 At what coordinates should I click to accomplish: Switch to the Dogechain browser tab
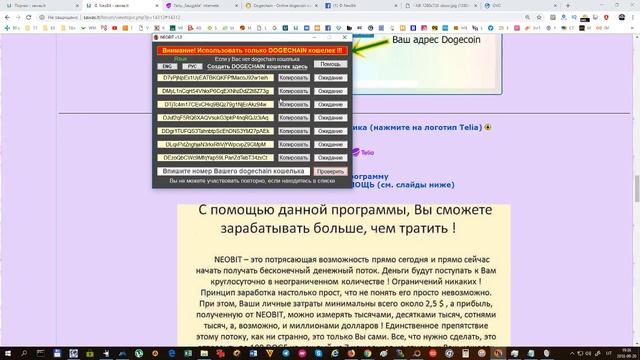tap(281, 6)
